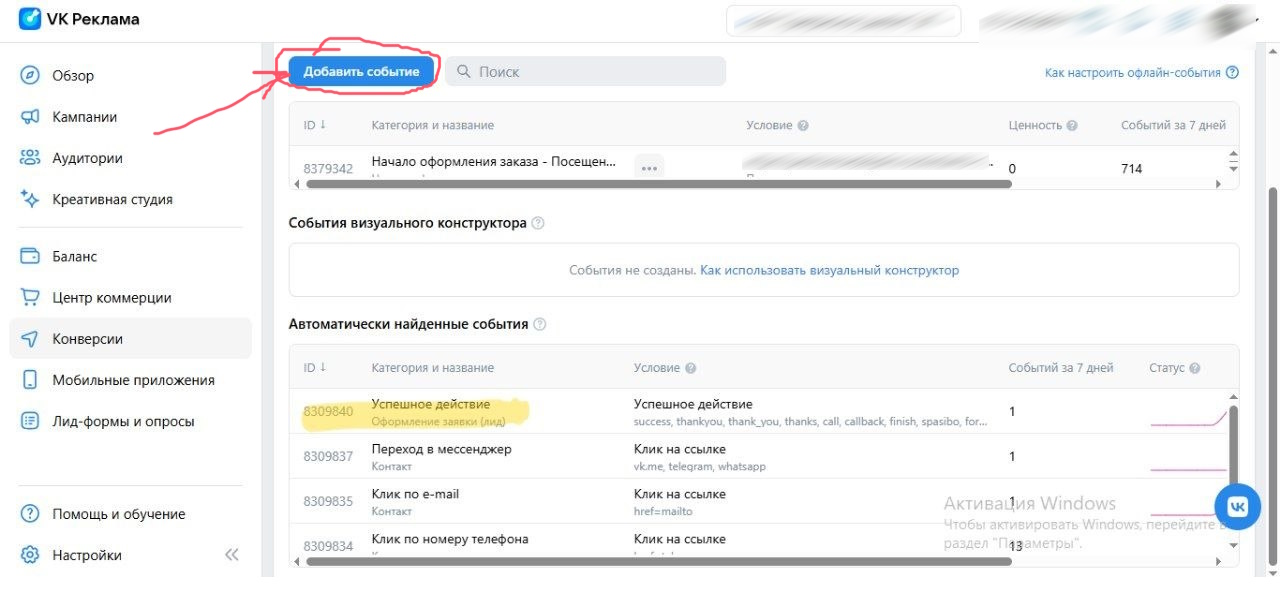Go to Конверсии section
The width and height of the screenshot is (1280, 600).
[x=130, y=339]
